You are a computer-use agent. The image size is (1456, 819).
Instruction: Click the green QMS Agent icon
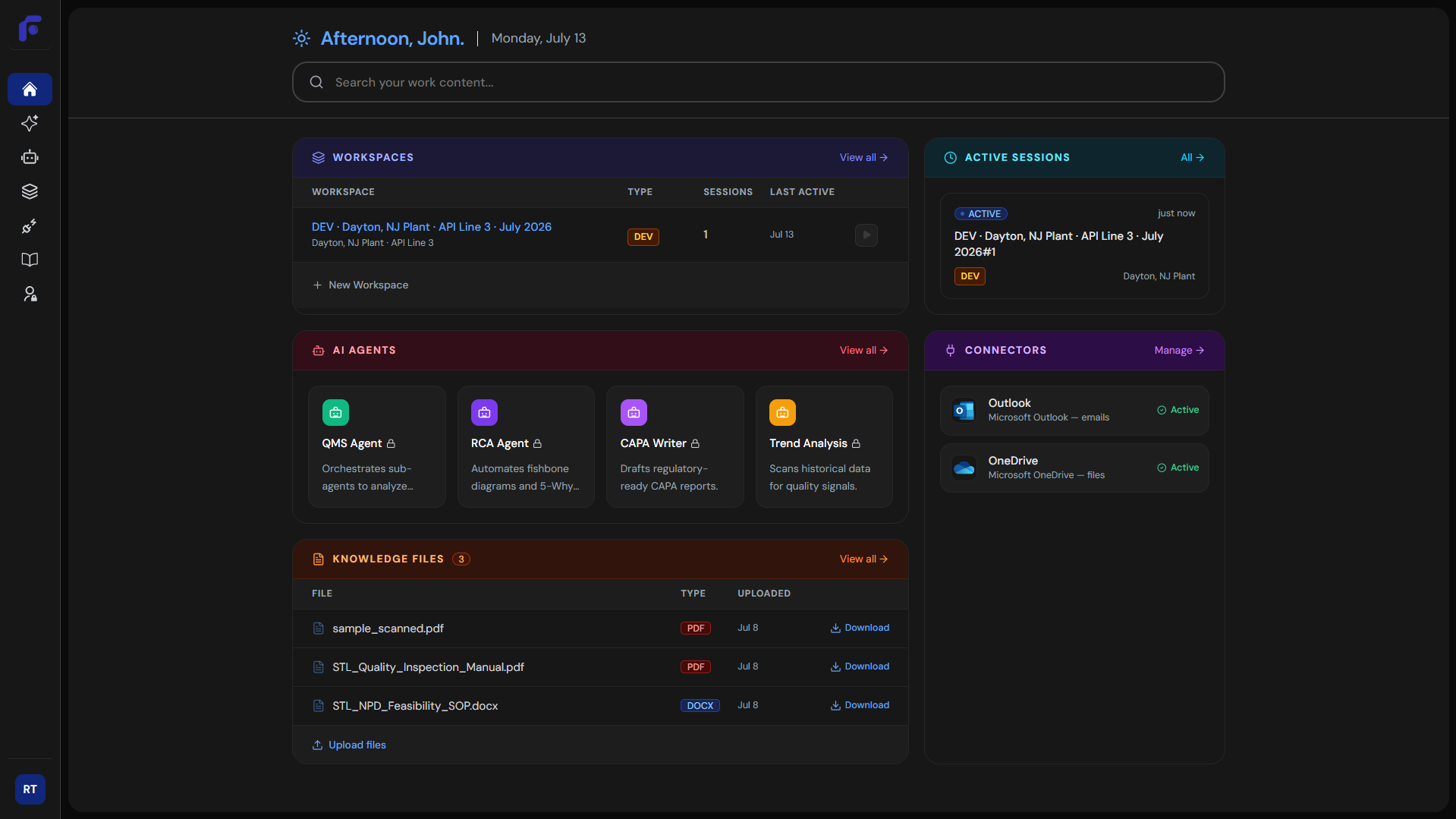point(335,413)
